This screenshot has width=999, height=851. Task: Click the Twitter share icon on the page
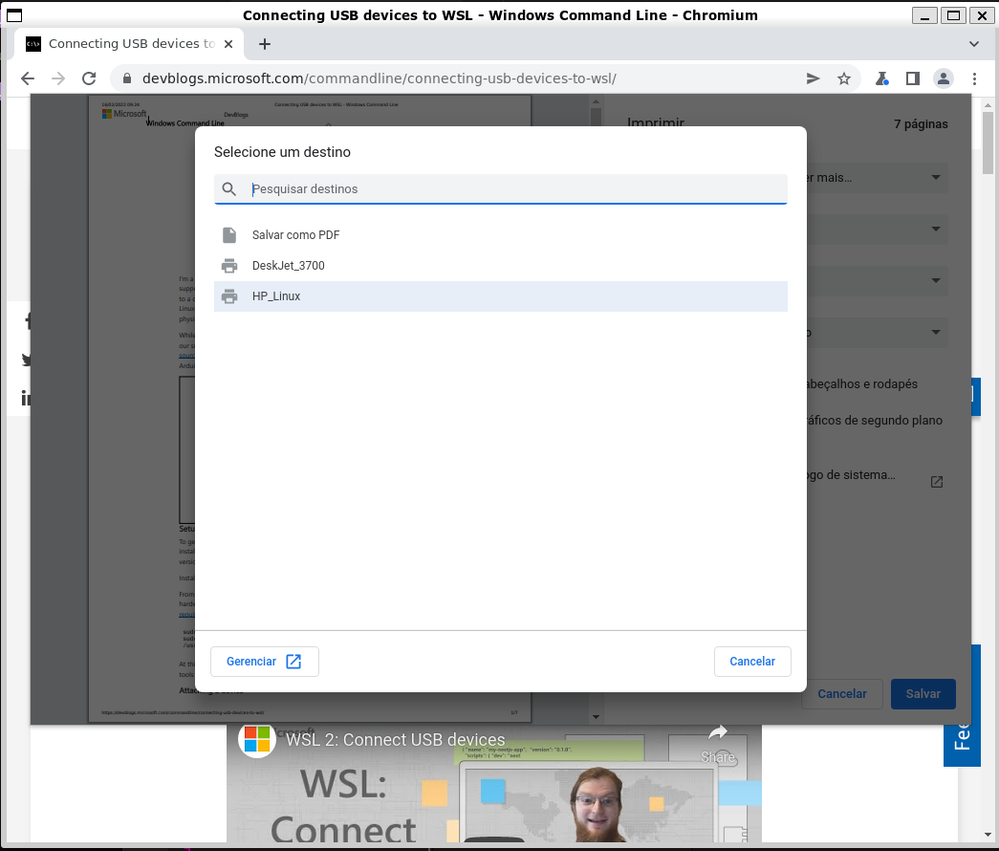click(x=26, y=360)
